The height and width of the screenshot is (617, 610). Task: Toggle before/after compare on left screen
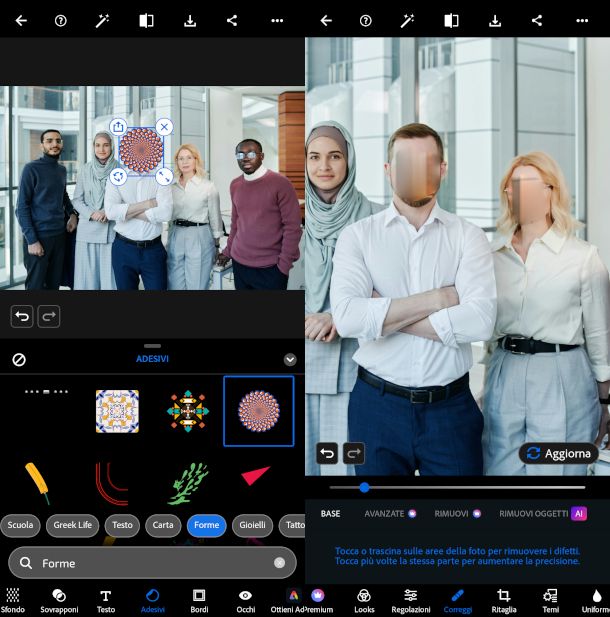146,20
